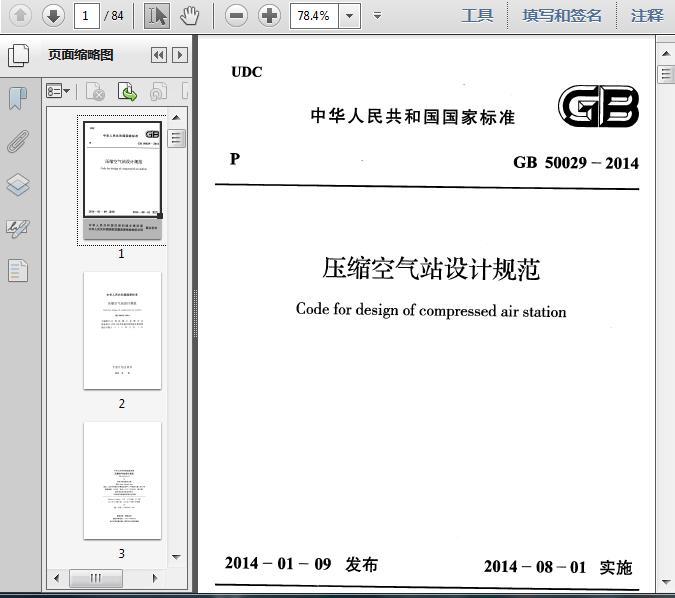This screenshot has height=598, width=675.
Task: Click the total page count /84
Action: (x=114, y=16)
